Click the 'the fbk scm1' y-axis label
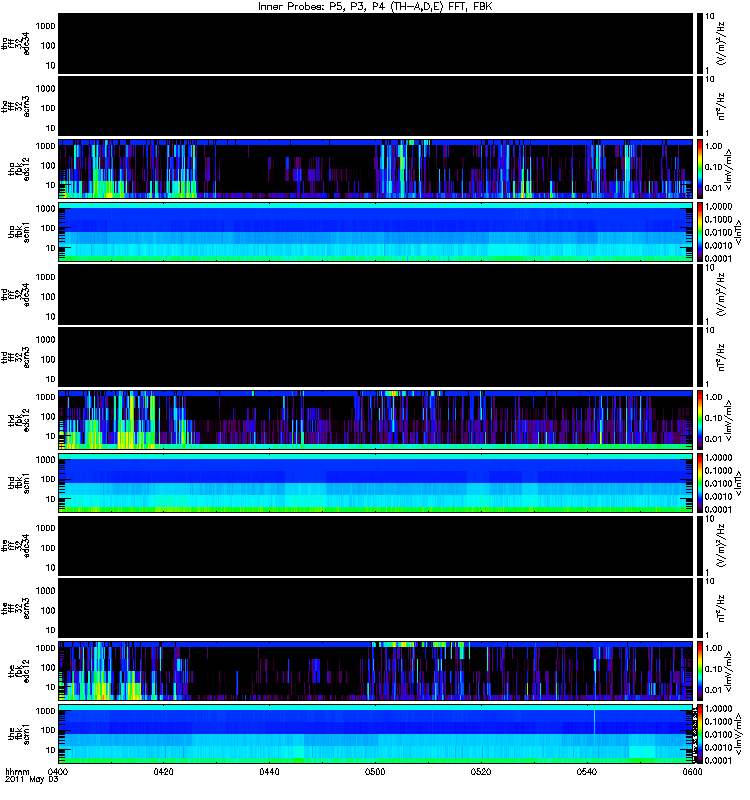Viewport: 750px width, 800px height. 19,734
